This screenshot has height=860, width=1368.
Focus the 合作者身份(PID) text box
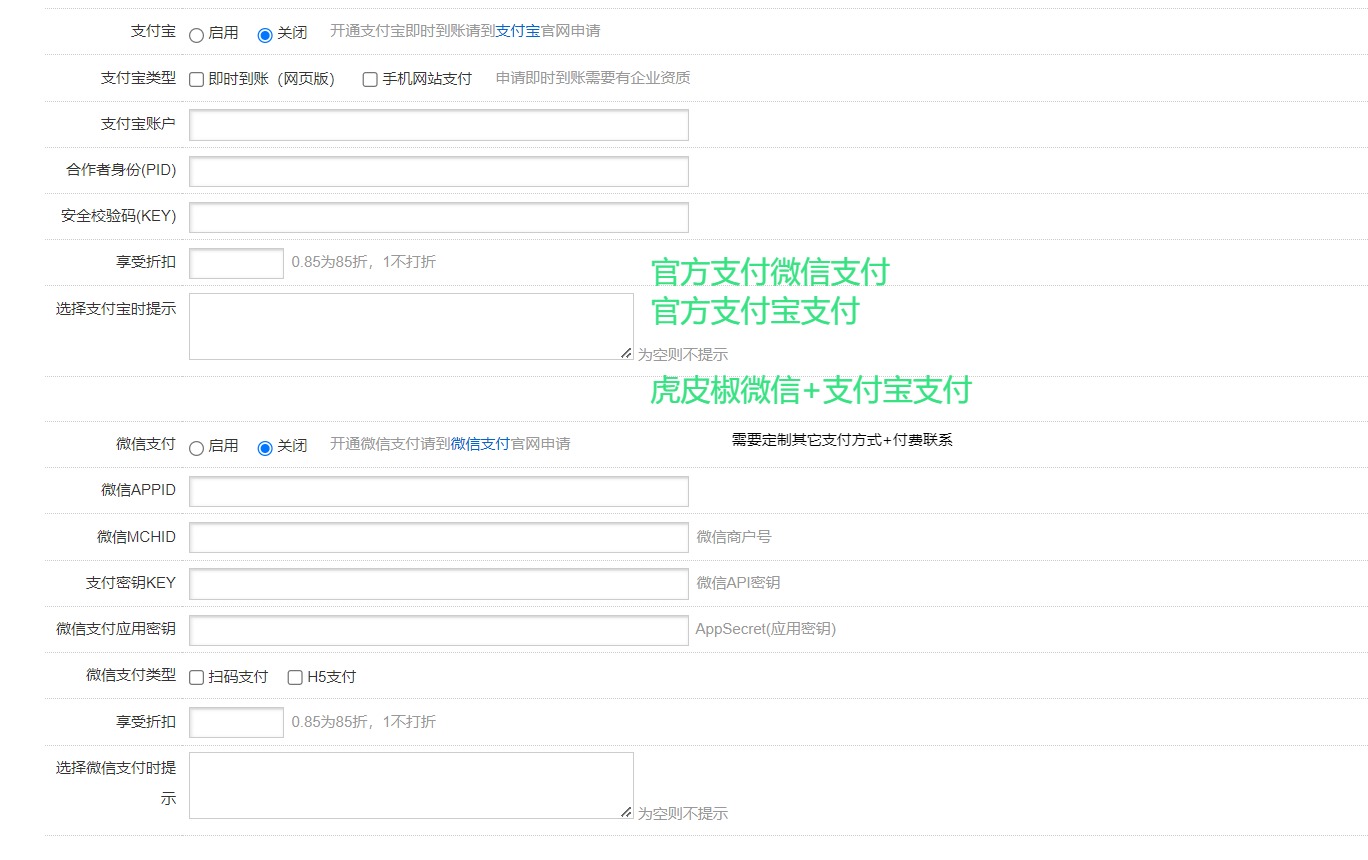(x=438, y=171)
